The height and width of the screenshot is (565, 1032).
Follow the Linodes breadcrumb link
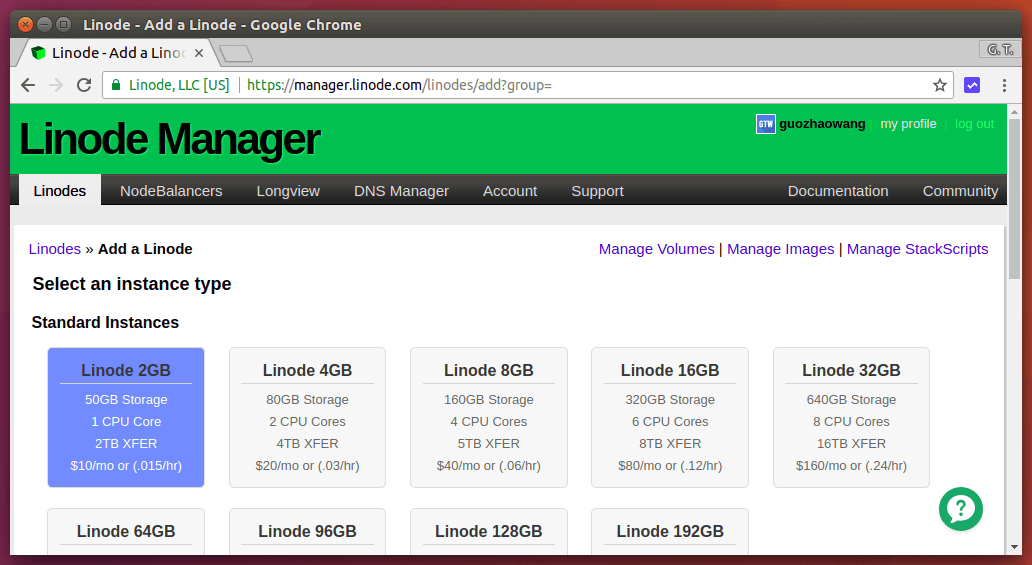point(55,249)
